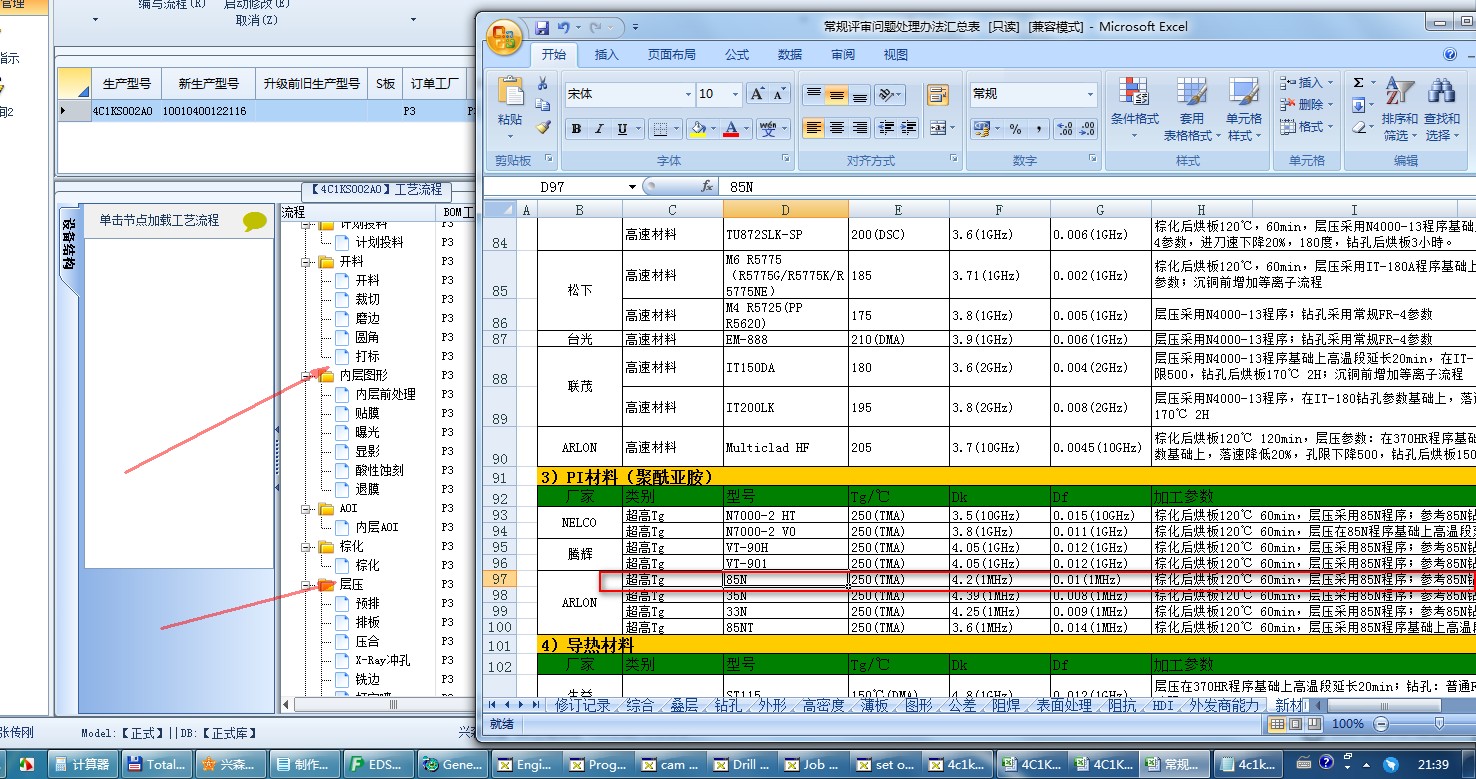
Task: Toggle underline formatting
Action: (622, 128)
